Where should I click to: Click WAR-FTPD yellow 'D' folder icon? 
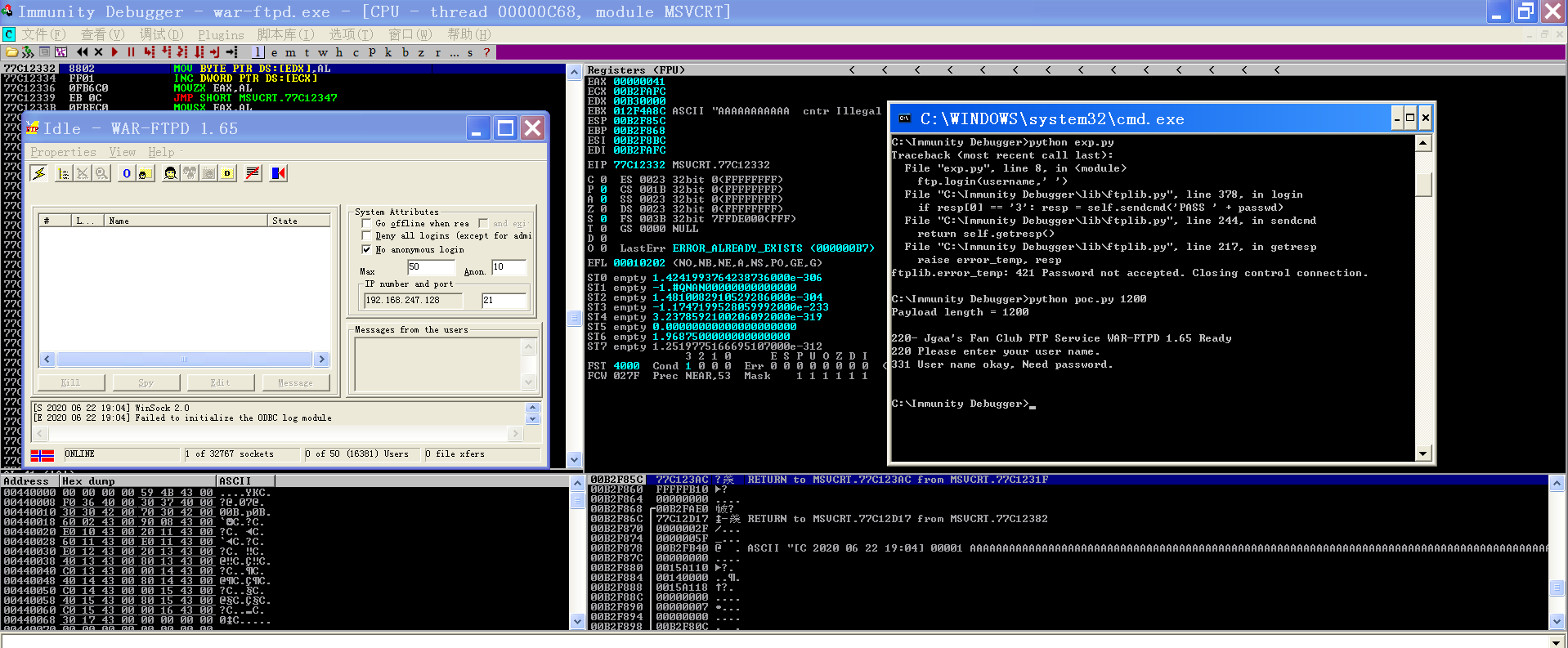click(x=227, y=173)
